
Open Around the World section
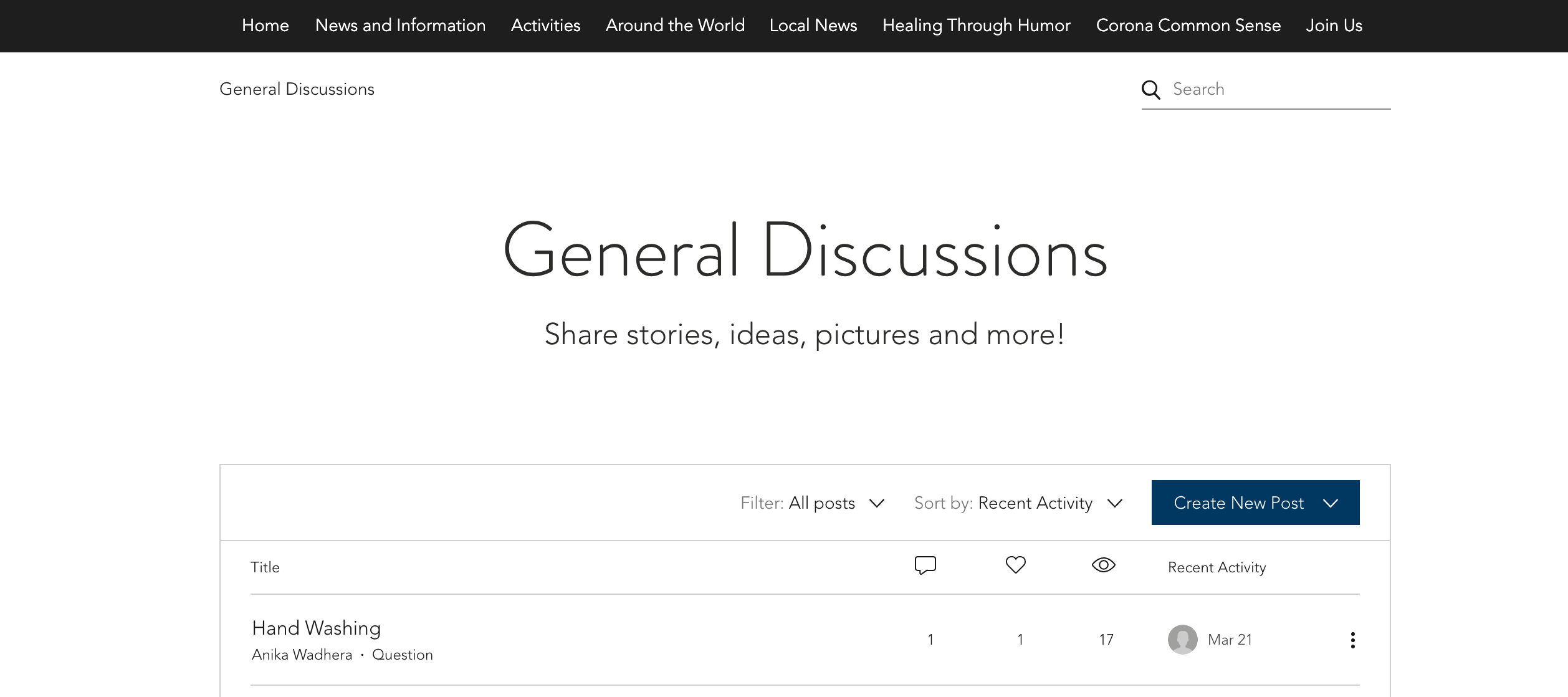675,26
